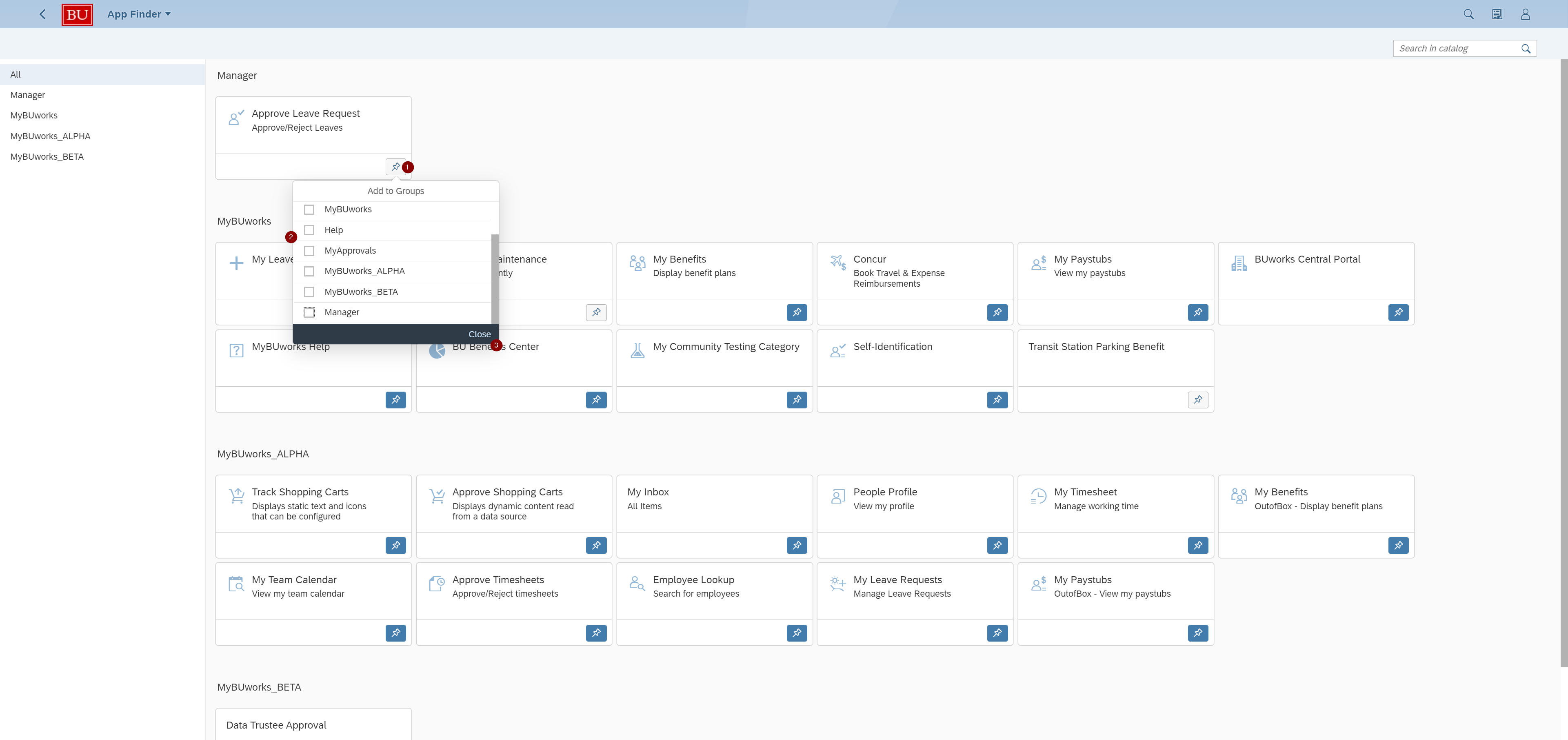Click the 'Add to Groups' popup heading

[x=395, y=191]
